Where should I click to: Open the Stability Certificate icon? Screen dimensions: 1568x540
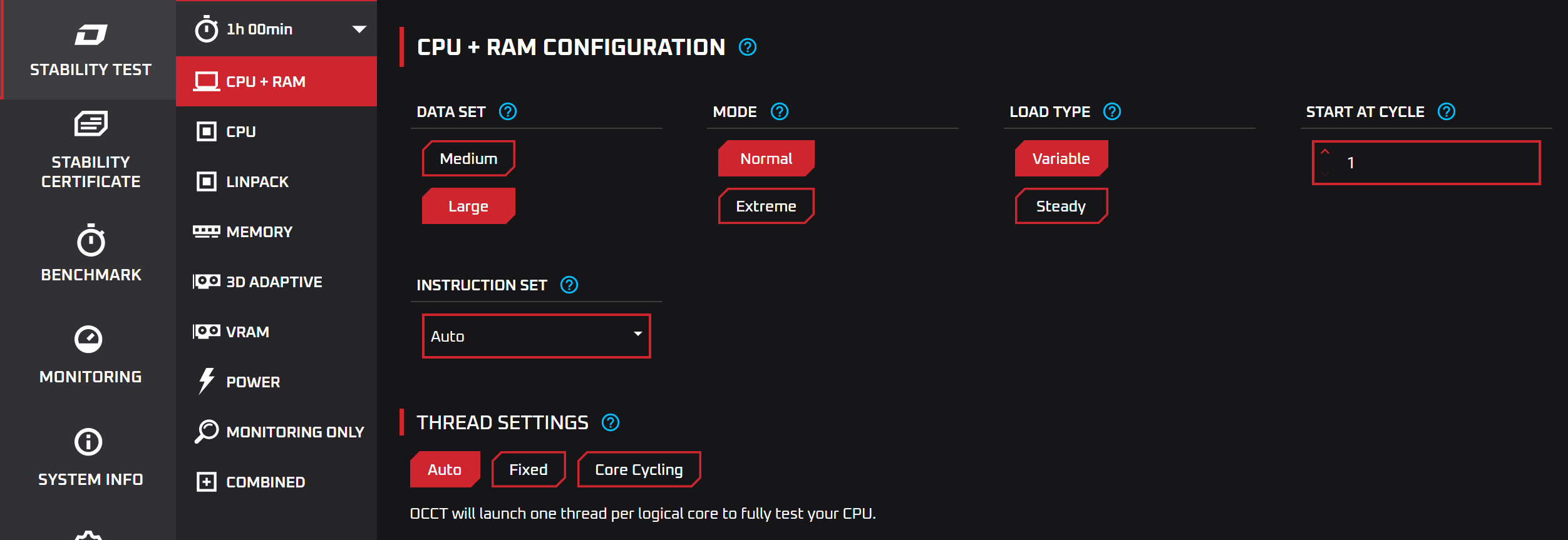[91, 123]
